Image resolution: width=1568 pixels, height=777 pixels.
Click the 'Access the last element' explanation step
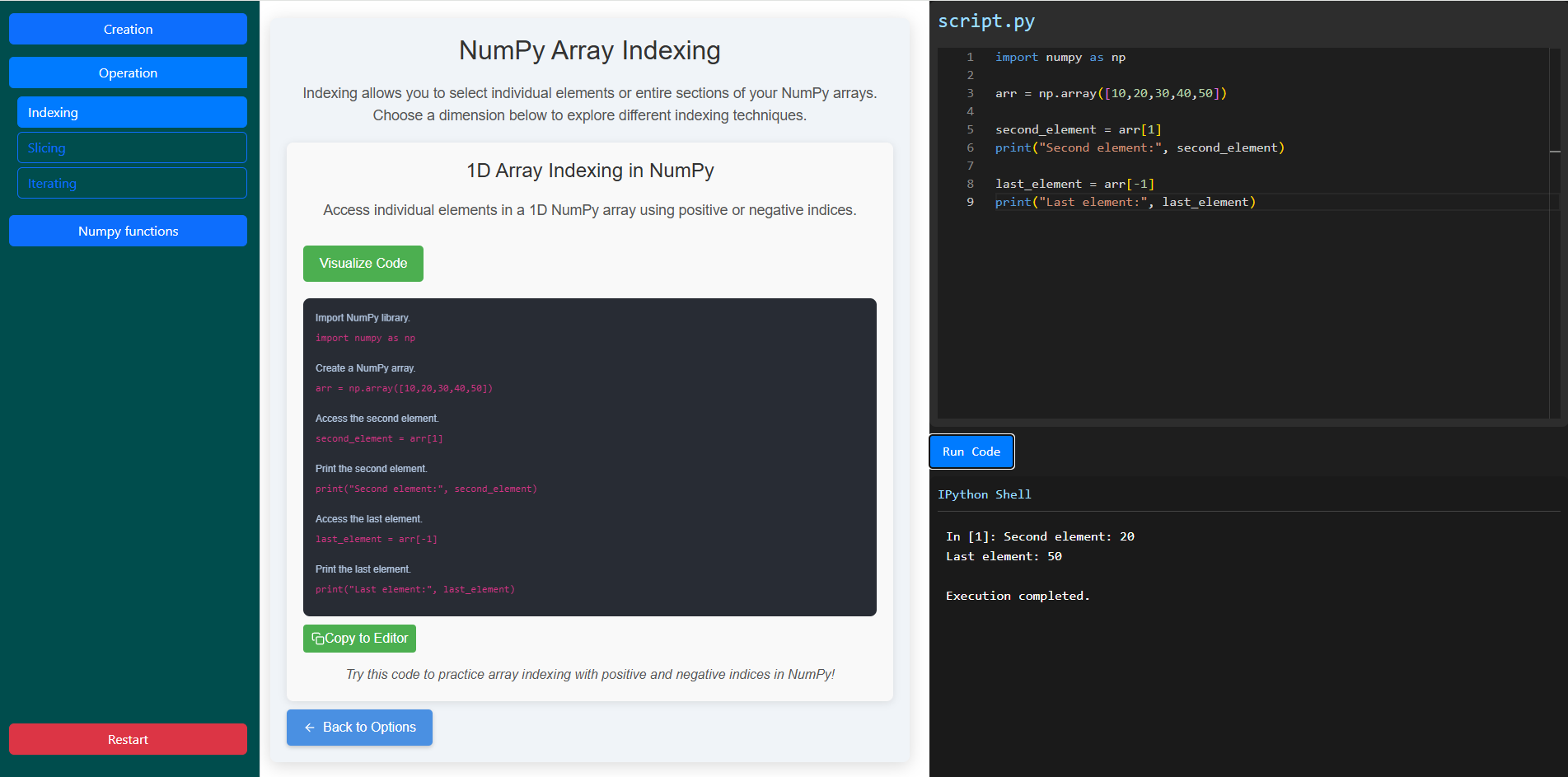point(368,519)
